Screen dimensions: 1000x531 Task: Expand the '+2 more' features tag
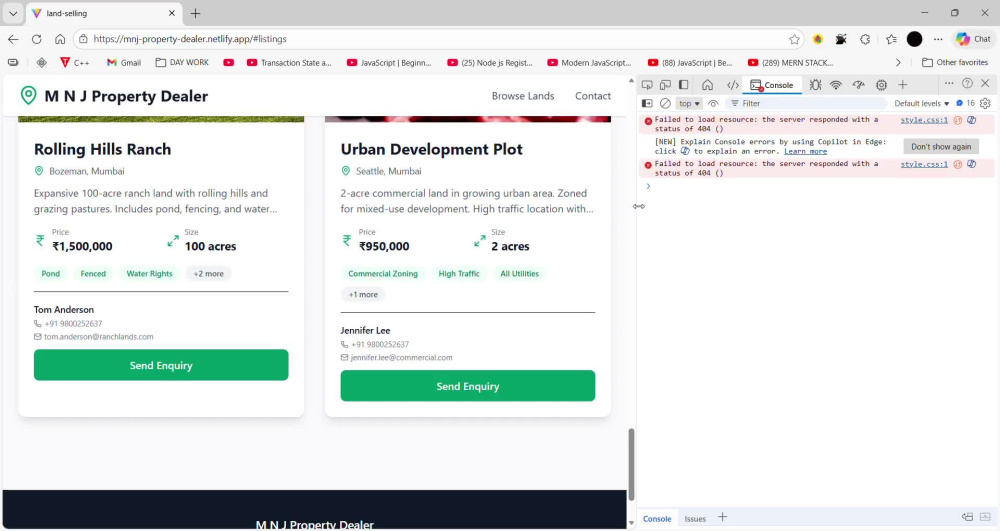209,274
